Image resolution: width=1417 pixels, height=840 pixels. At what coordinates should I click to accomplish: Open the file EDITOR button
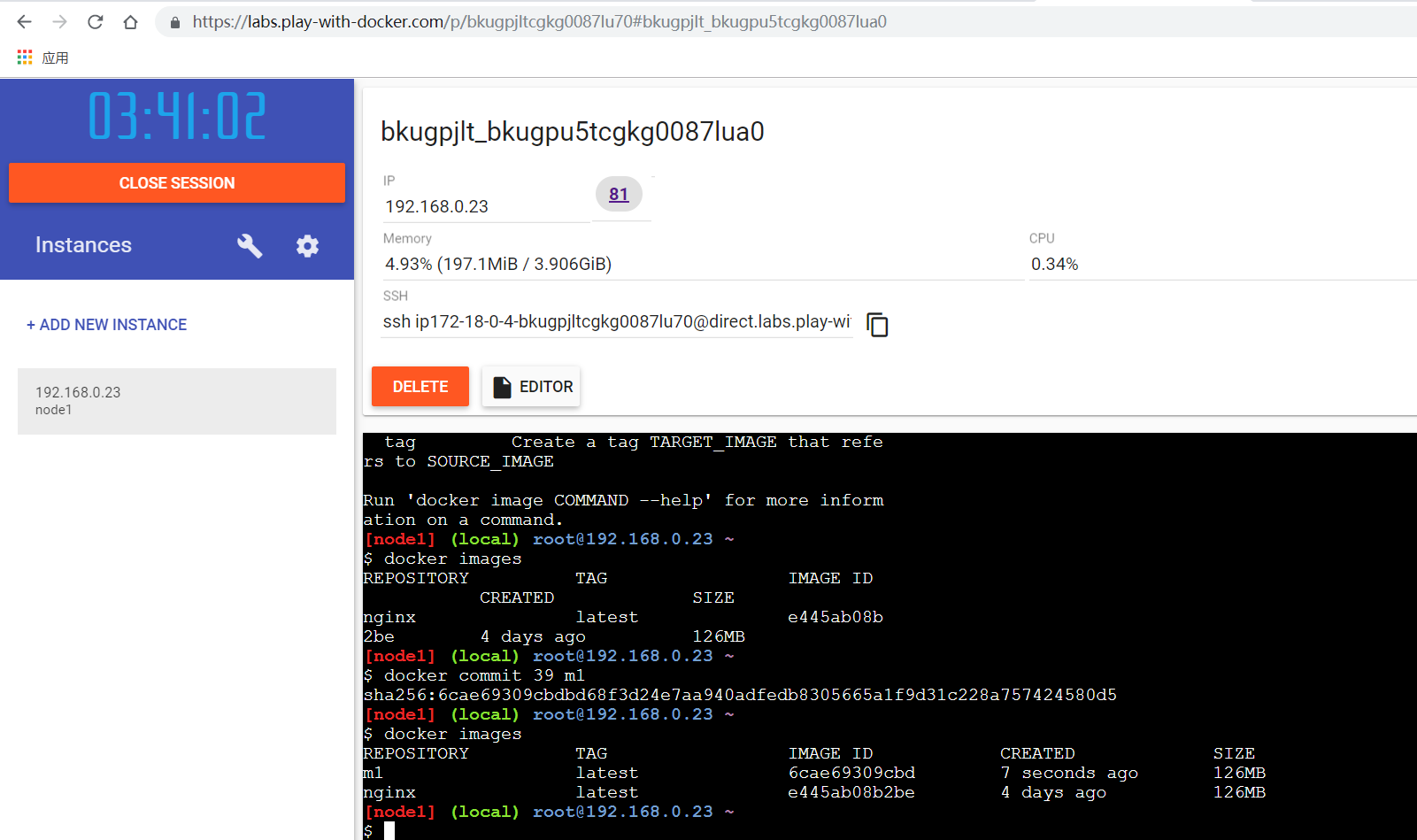(531, 387)
